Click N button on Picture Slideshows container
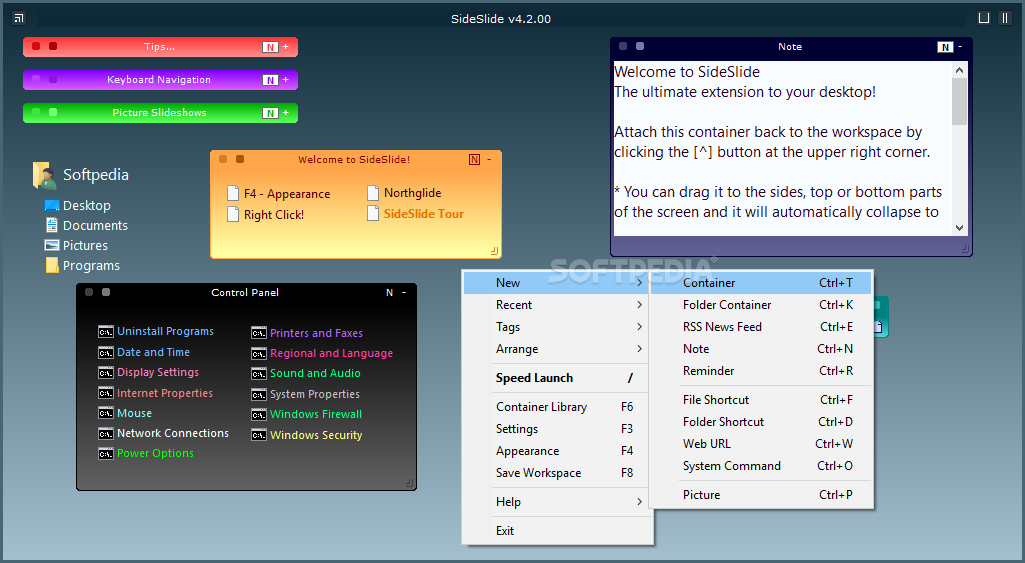1025x563 pixels. 270,113
